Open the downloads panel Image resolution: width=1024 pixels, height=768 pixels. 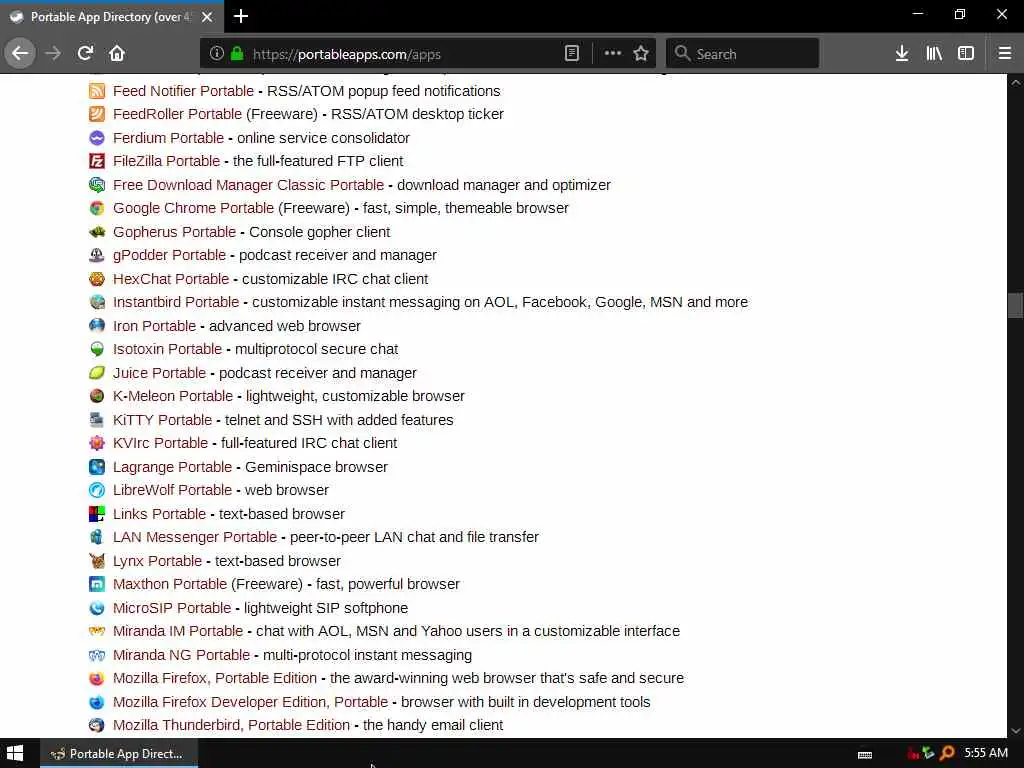tap(902, 54)
